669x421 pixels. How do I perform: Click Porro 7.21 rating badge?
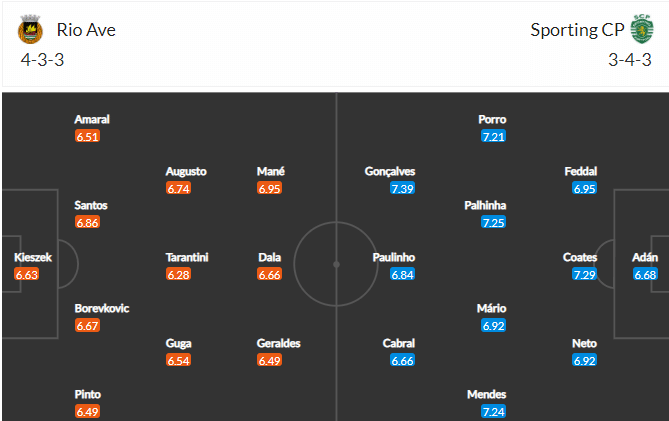pyautogui.click(x=493, y=136)
